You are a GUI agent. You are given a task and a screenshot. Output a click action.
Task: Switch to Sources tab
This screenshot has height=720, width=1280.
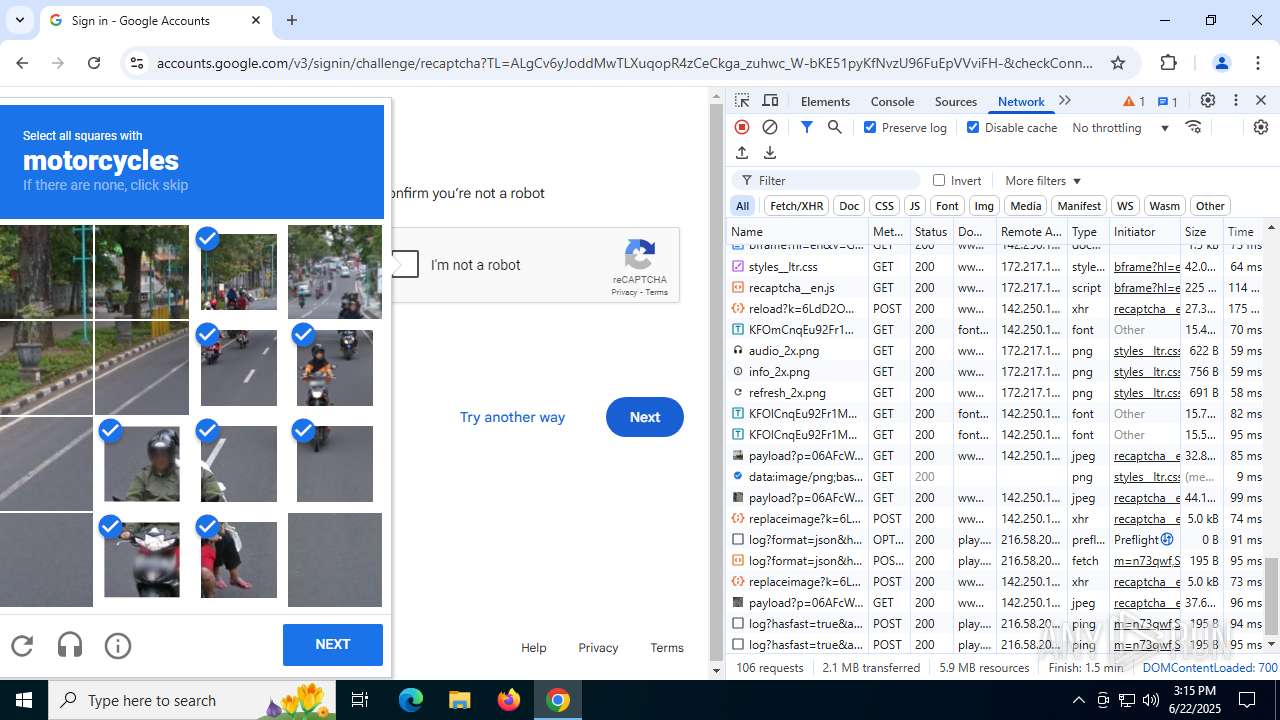coord(955,101)
